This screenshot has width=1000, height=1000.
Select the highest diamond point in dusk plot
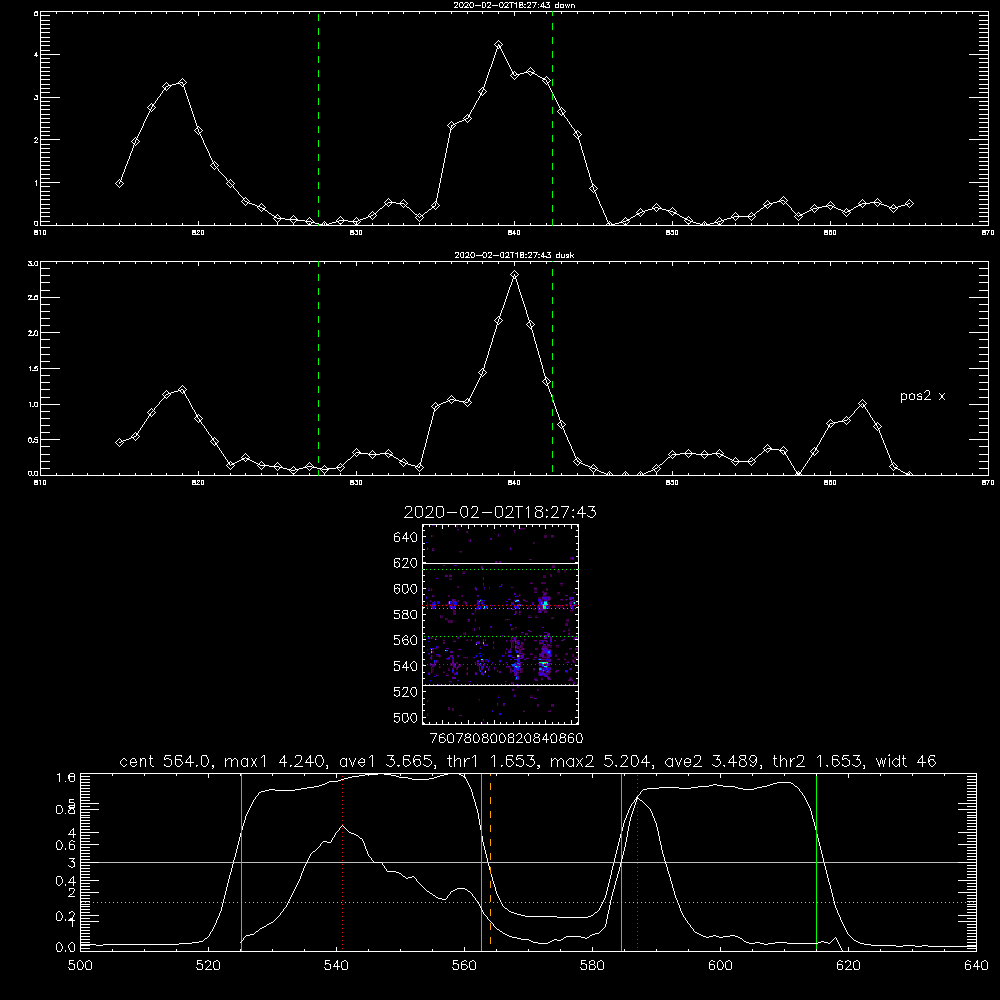515,275
